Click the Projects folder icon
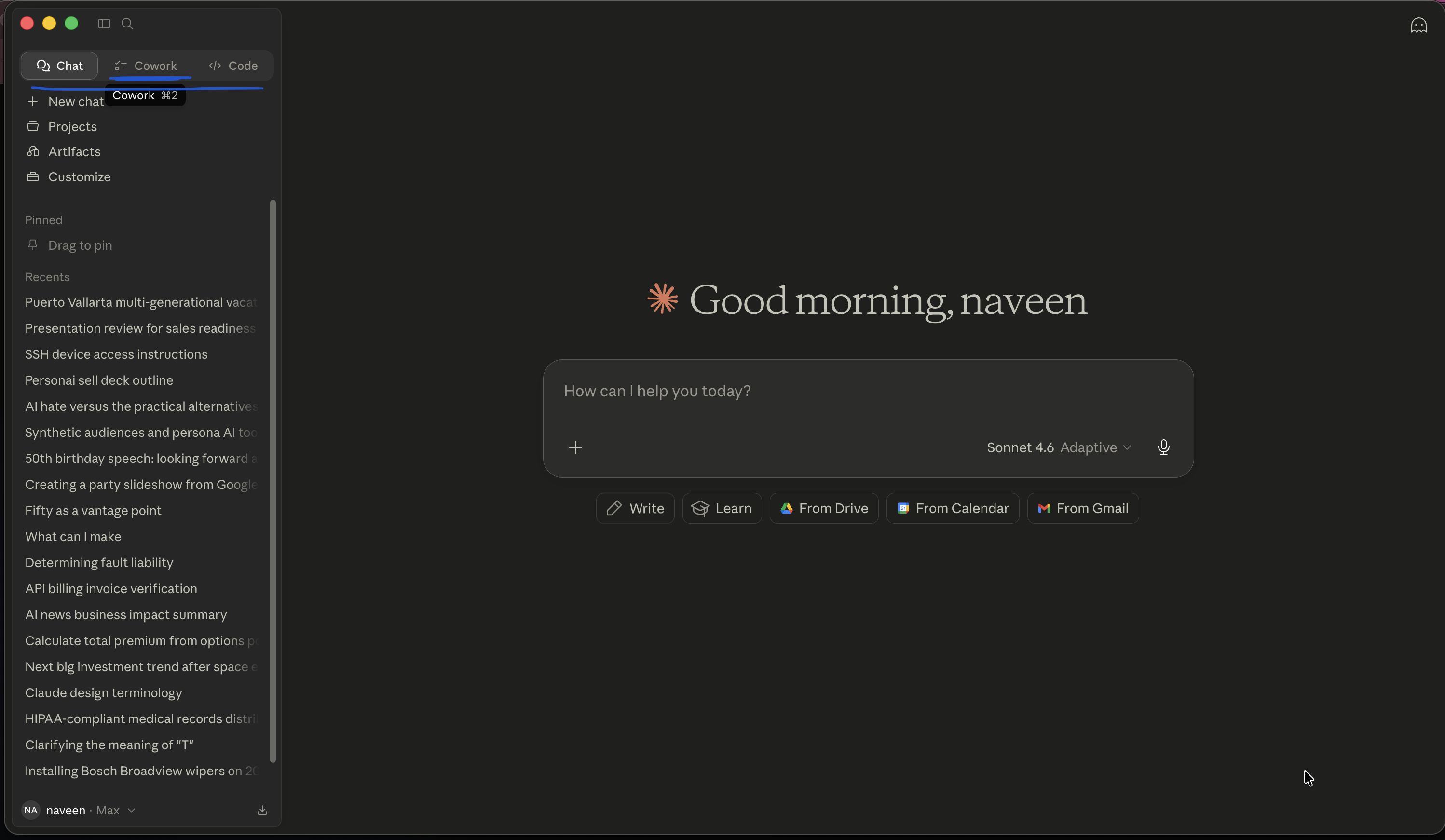 (33, 126)
